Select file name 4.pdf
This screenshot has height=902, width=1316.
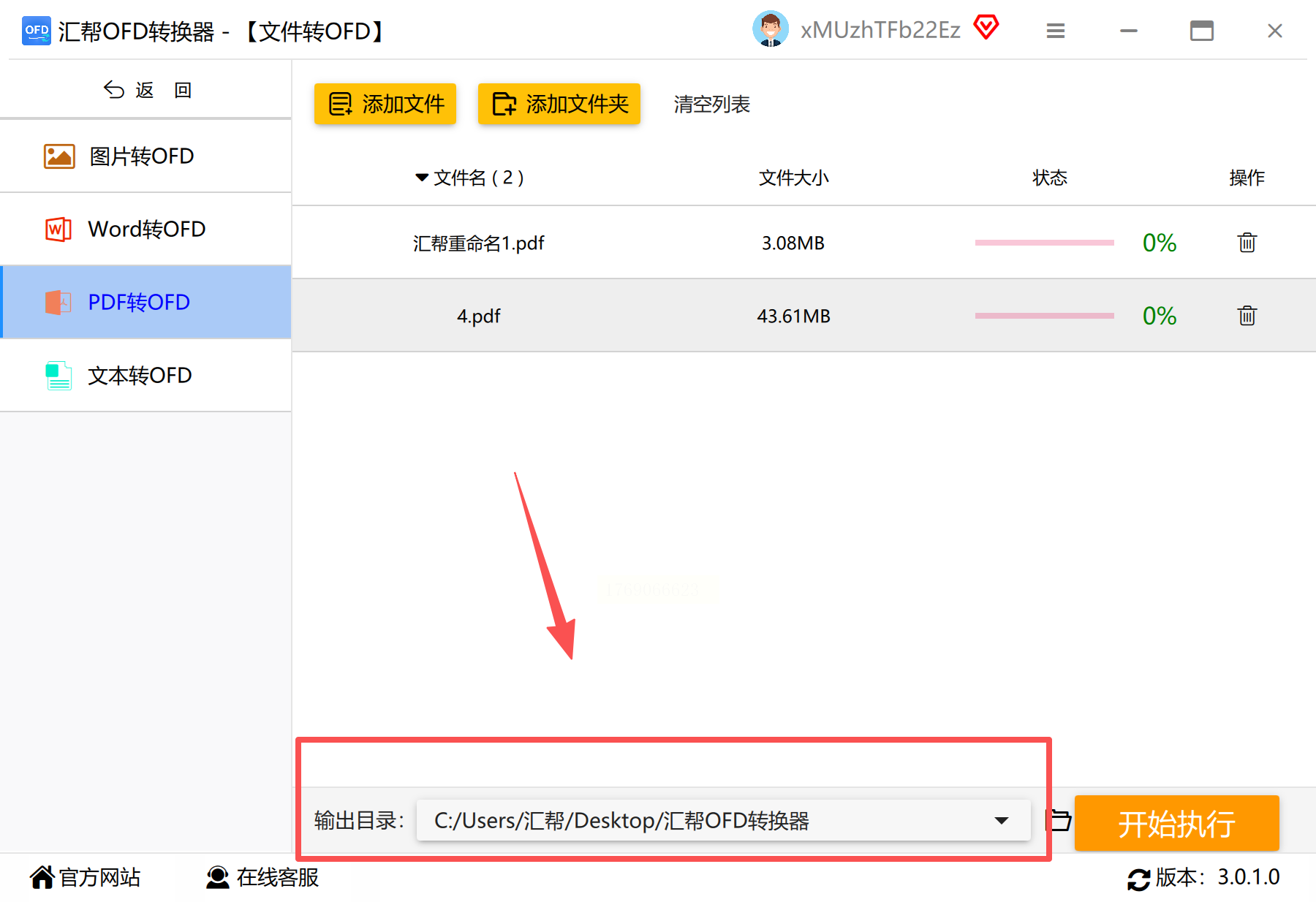478,316
